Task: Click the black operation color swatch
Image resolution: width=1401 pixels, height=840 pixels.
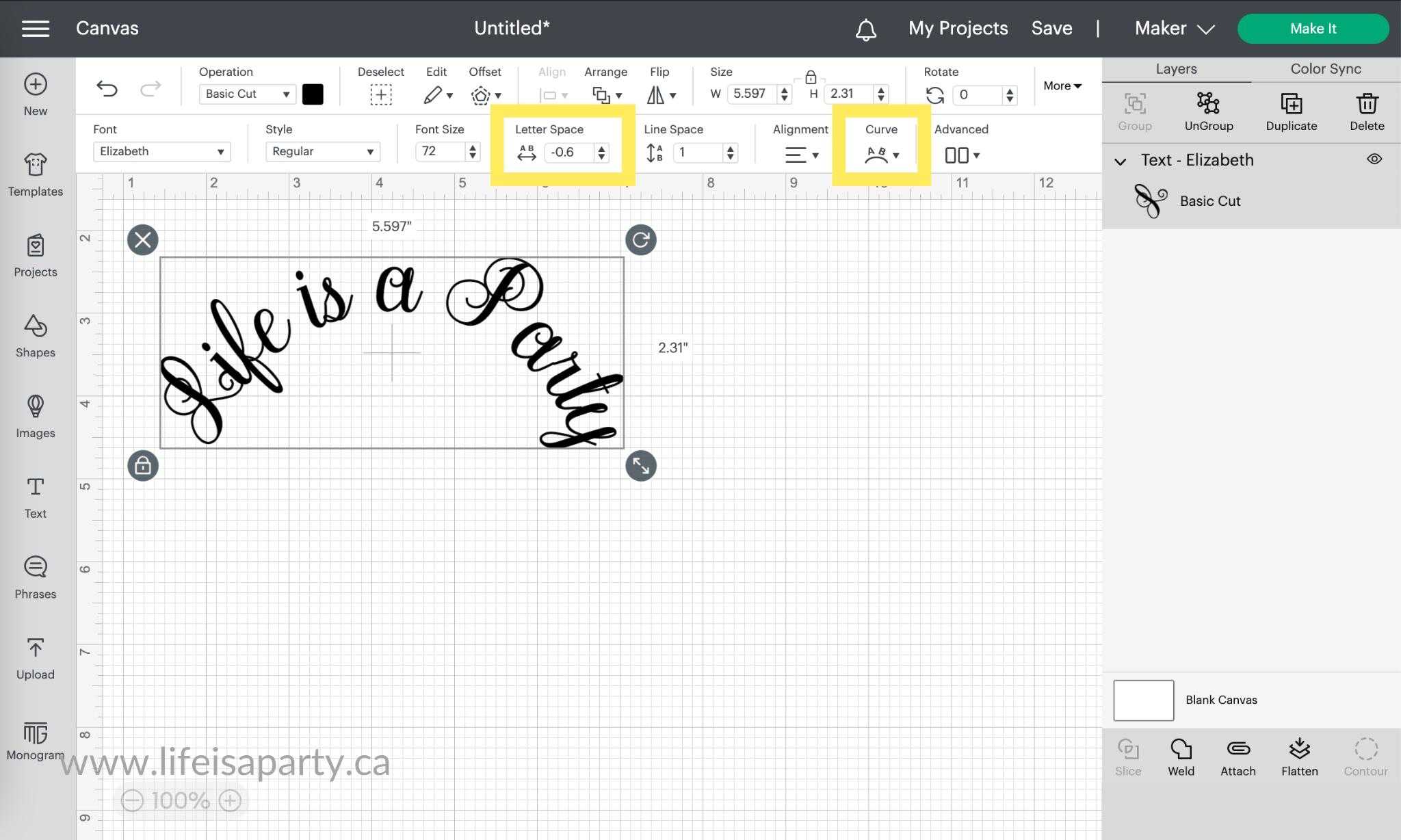Action: point(313,94)
